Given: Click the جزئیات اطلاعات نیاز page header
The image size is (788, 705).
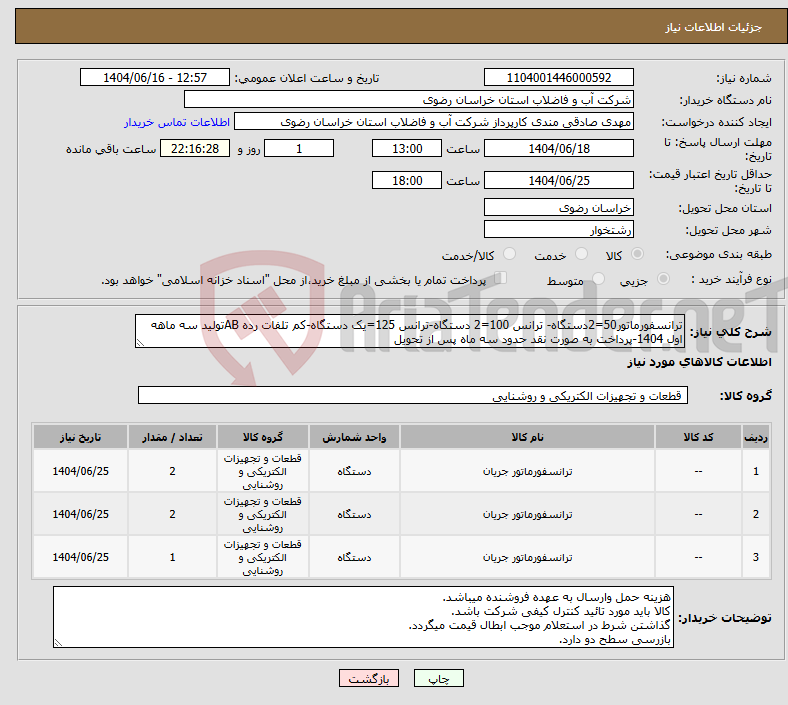Looking at the screenshot, I should tap(714, 27).
